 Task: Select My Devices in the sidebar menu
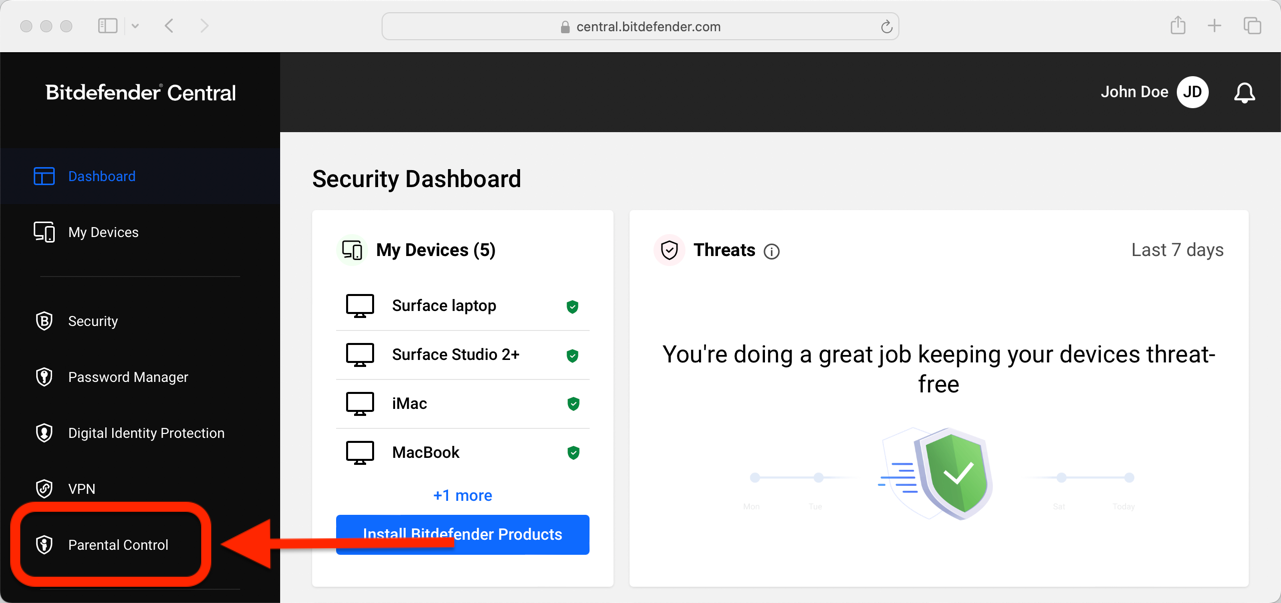pos(103,232)
